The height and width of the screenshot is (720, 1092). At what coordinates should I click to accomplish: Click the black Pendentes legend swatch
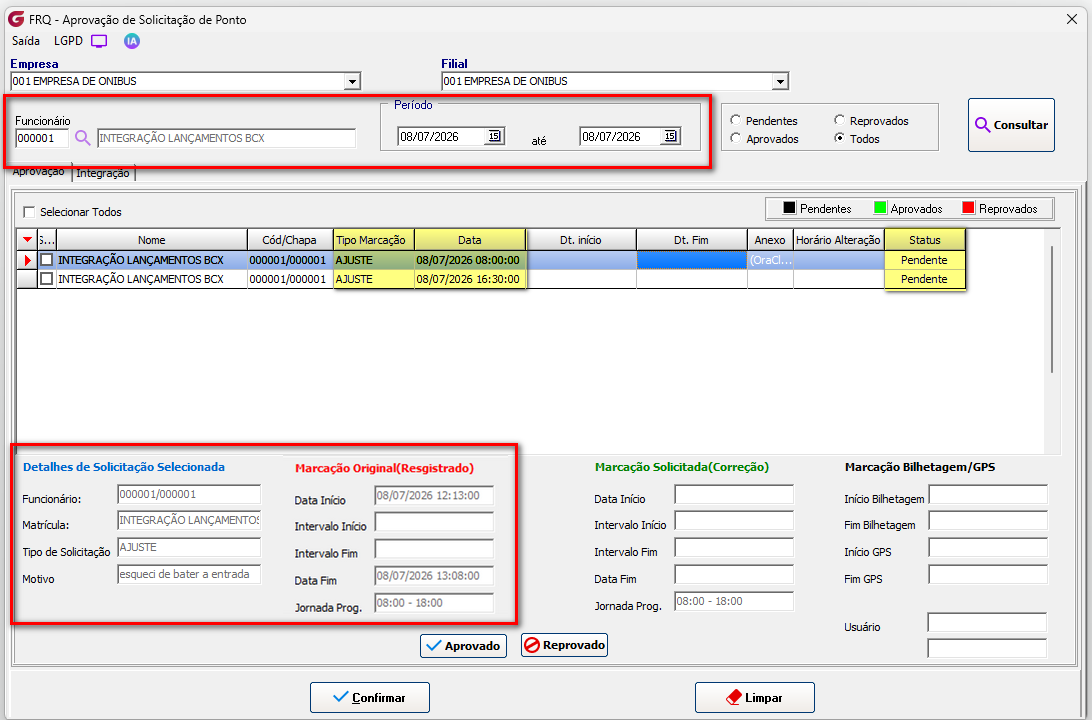coord(789,208)
